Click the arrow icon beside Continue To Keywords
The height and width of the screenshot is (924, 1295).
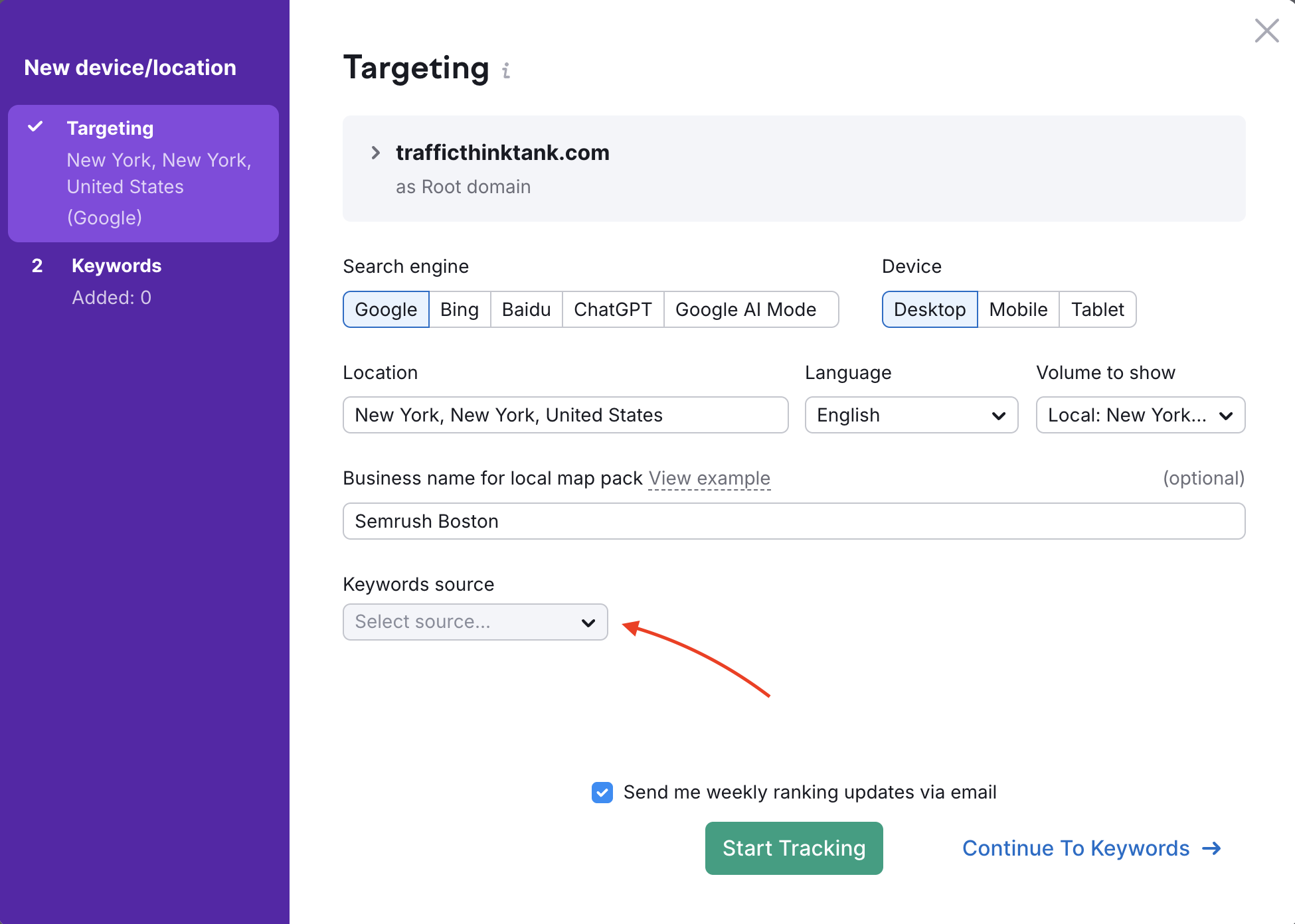point(1213,848)
